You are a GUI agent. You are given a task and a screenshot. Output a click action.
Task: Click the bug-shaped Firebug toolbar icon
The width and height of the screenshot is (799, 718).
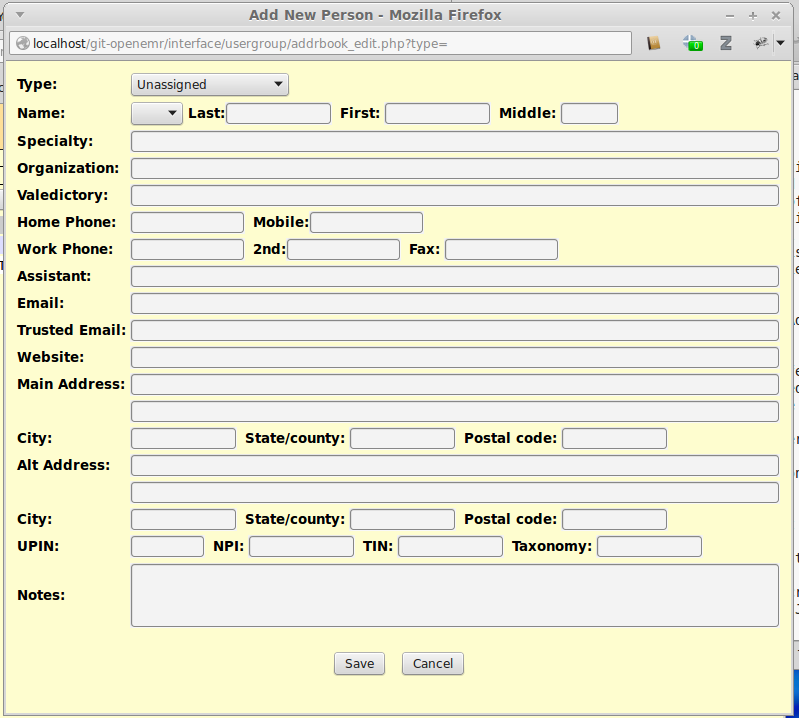point(761,43)
